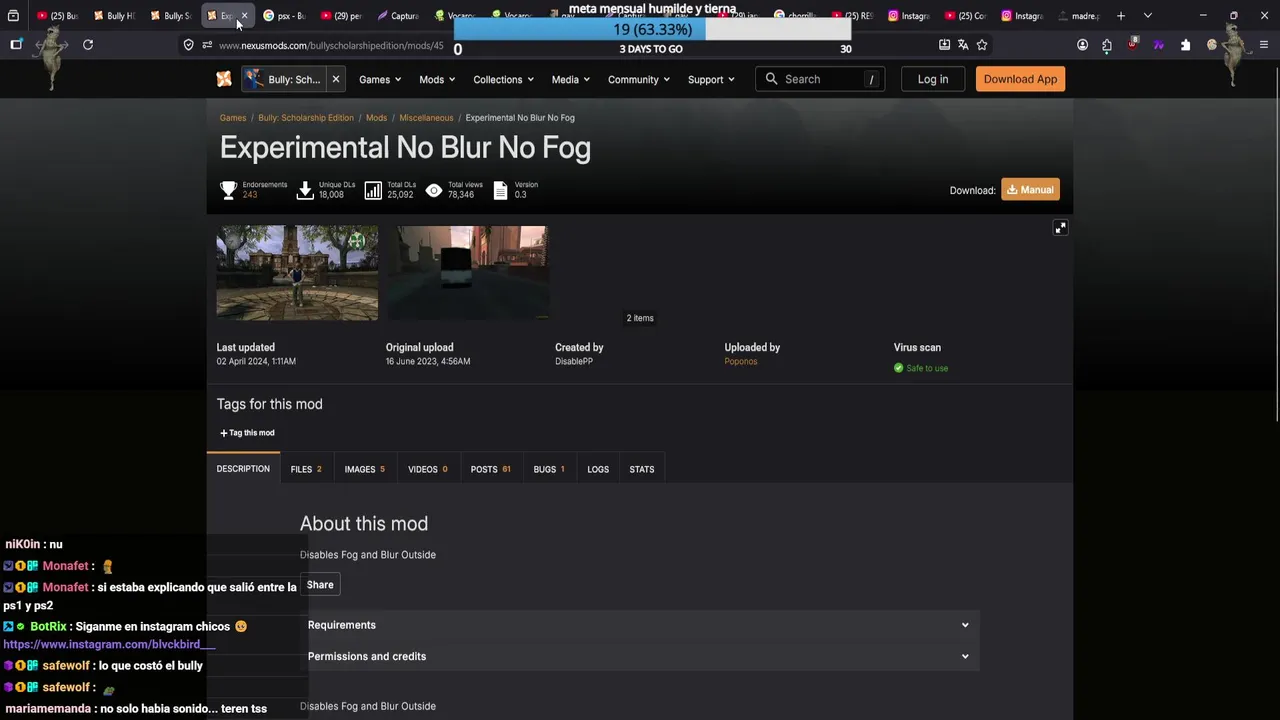This screenshot has height=720, width=1280.
Task: Open the browser hamburger menu
Action: point(1264,45)
